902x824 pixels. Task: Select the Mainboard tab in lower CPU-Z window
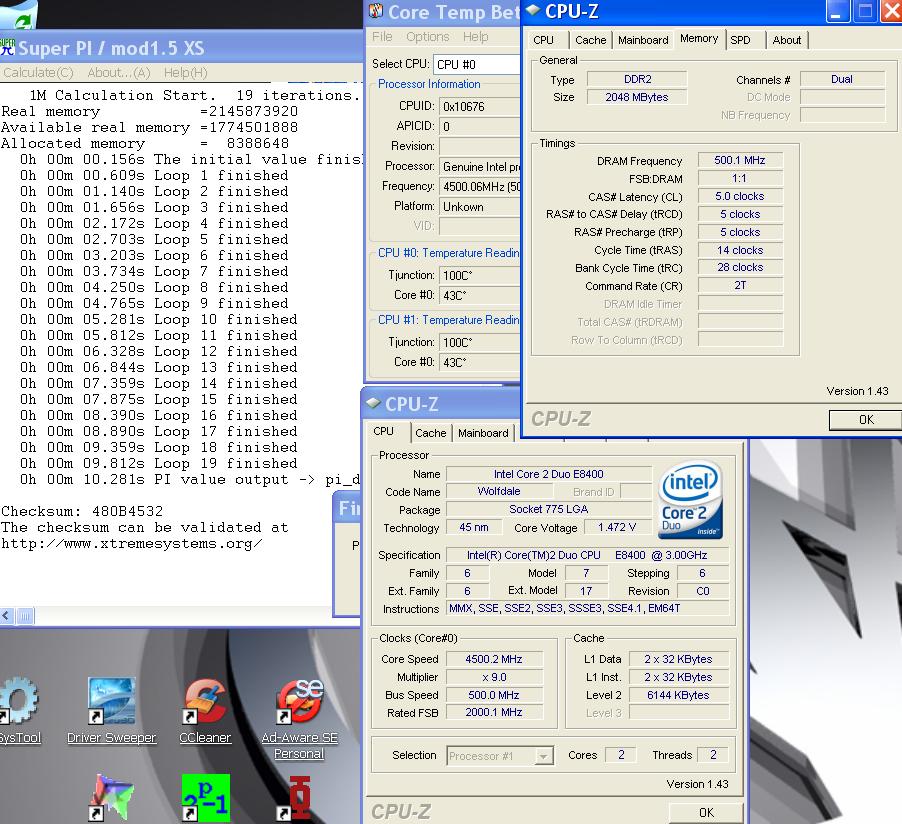click(483, 433)
